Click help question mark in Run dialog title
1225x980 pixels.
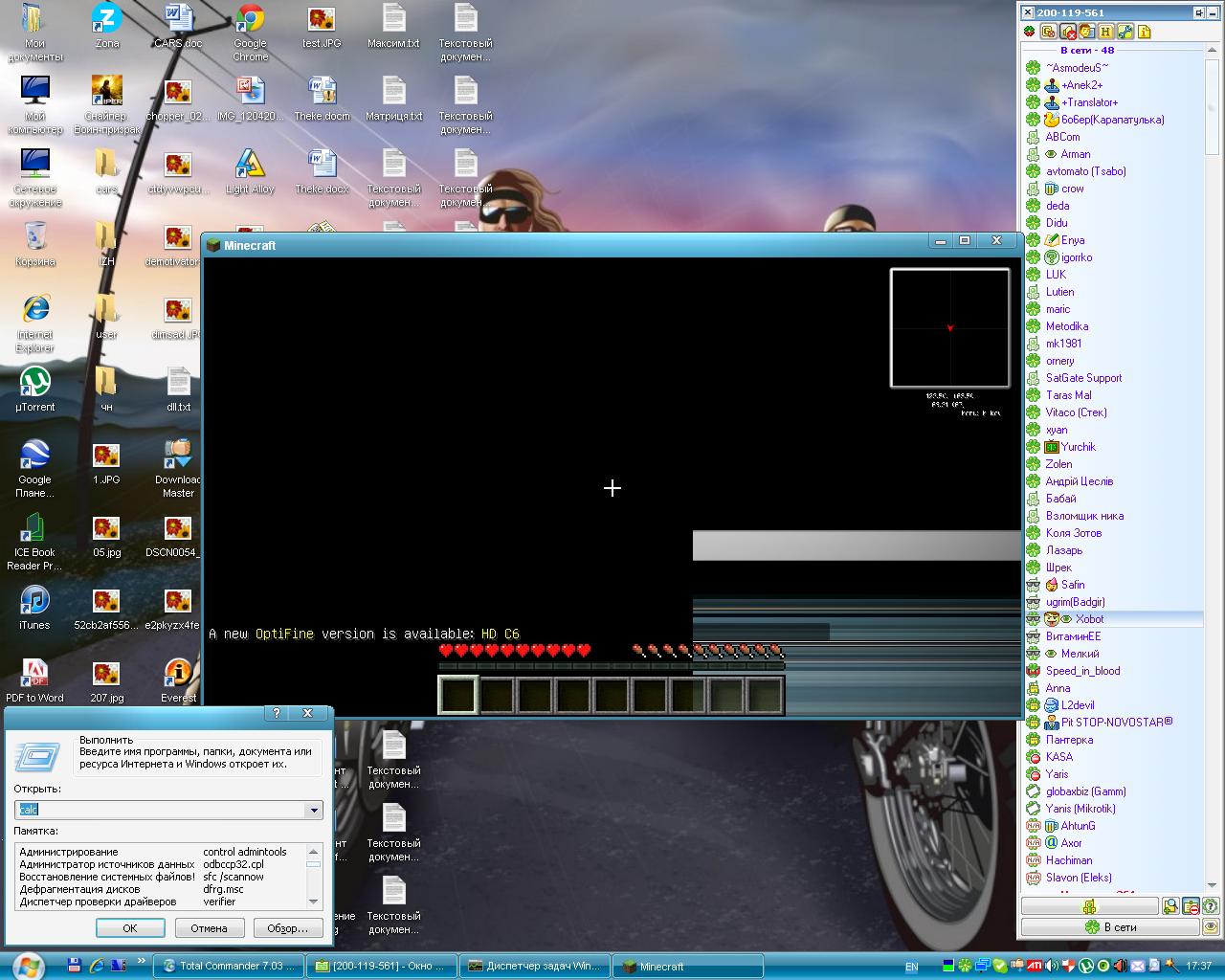pyautogui.click(x=277, y=713)
